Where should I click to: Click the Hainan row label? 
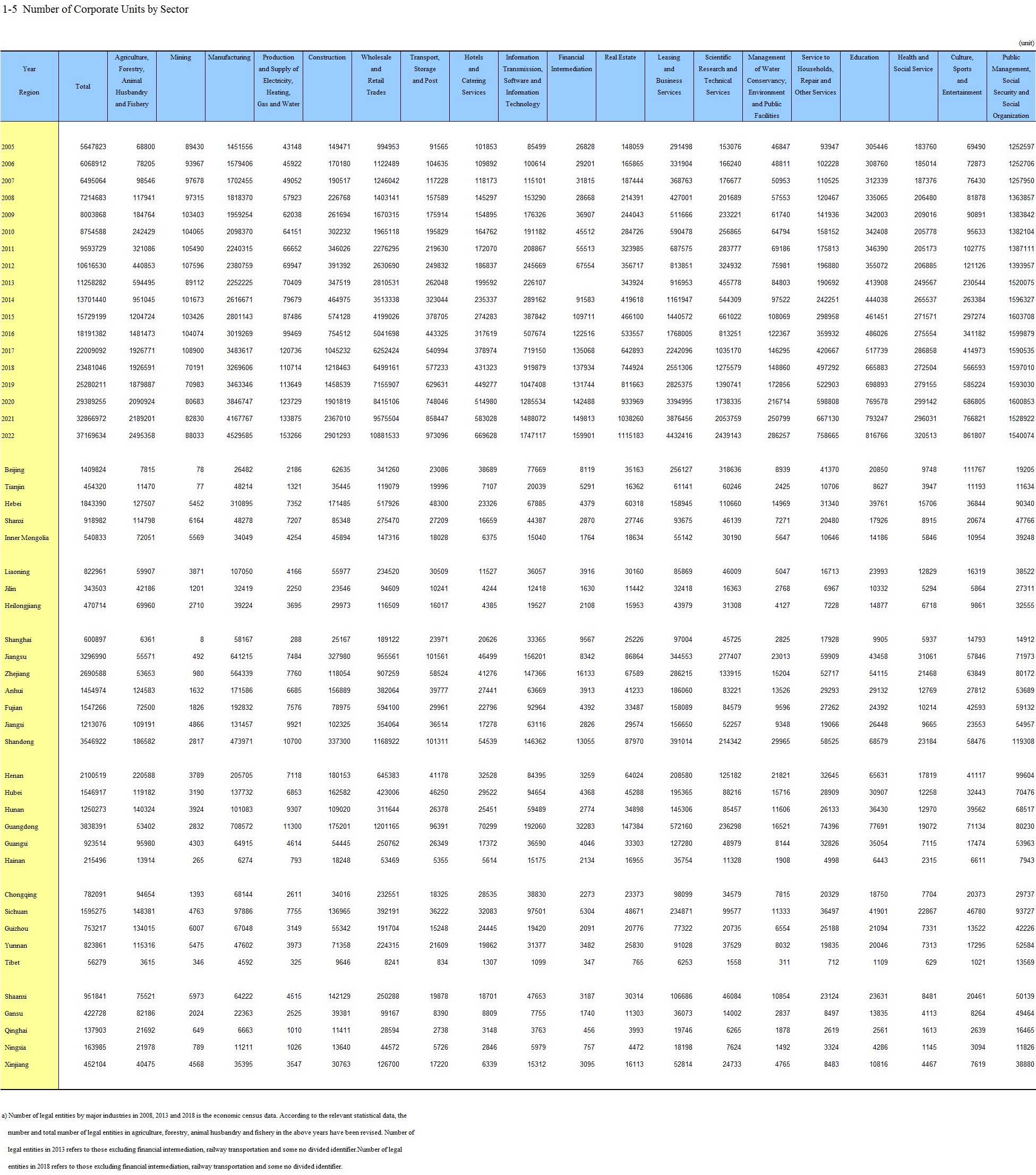[14, 861]
